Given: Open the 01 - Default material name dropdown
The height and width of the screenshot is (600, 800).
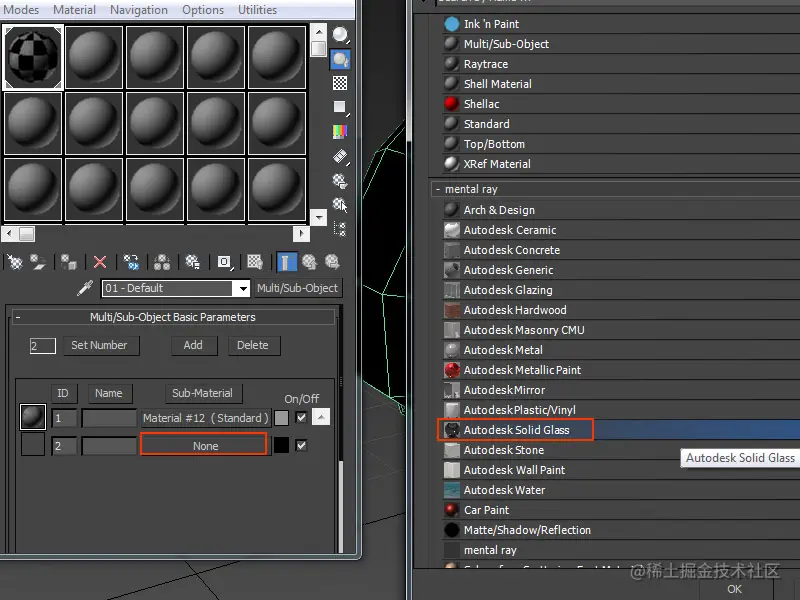Looking at the screenshot, I should tap(243, 289).
